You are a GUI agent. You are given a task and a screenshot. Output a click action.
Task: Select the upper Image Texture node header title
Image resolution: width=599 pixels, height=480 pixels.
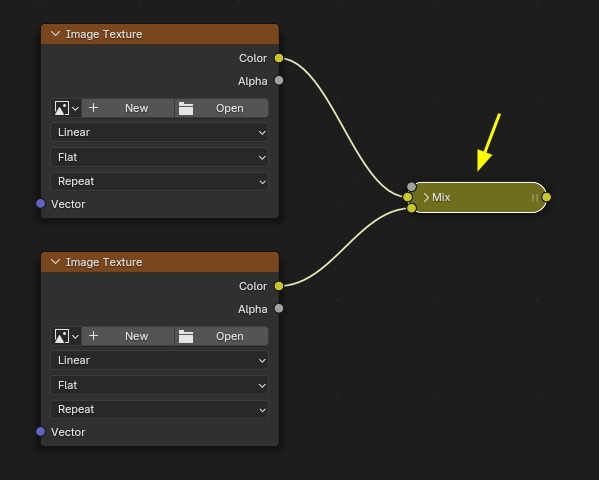[x=104, y=34]
